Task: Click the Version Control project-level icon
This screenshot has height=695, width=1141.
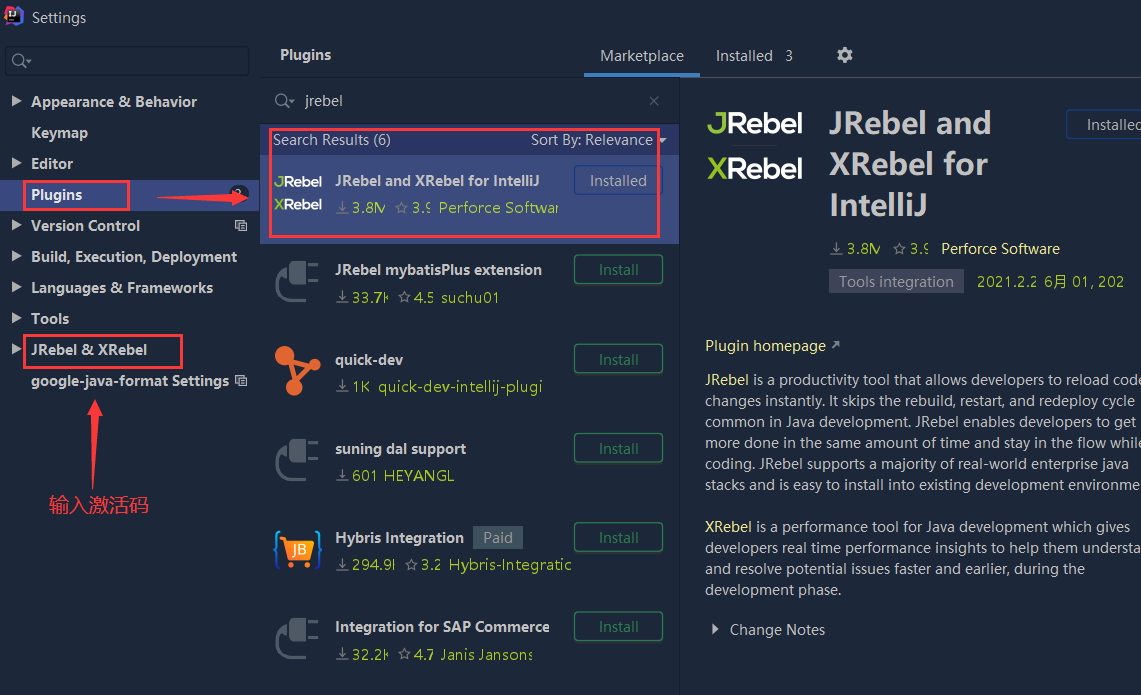Action: (x=241, y=226)
